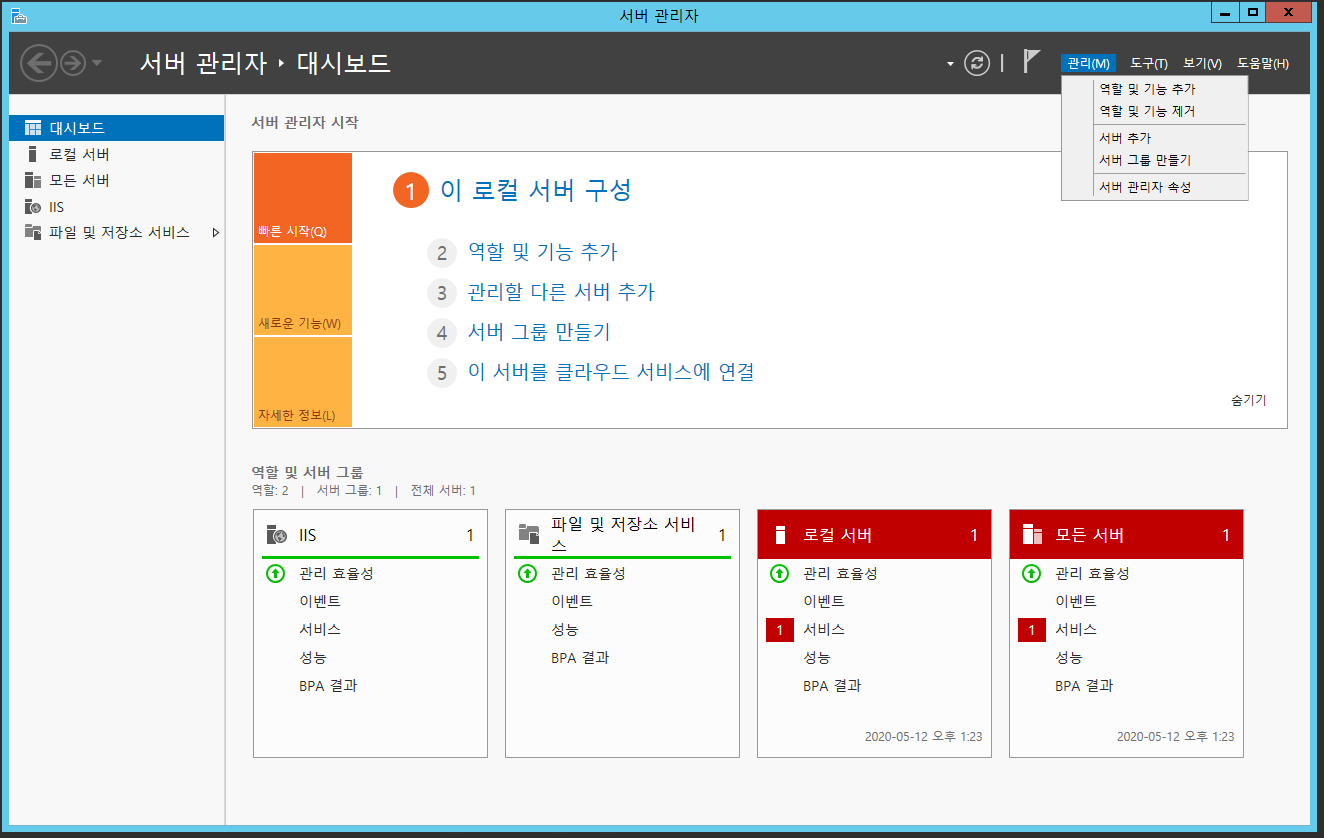Click green manageability icon in IIS tile

pos(276,573)
